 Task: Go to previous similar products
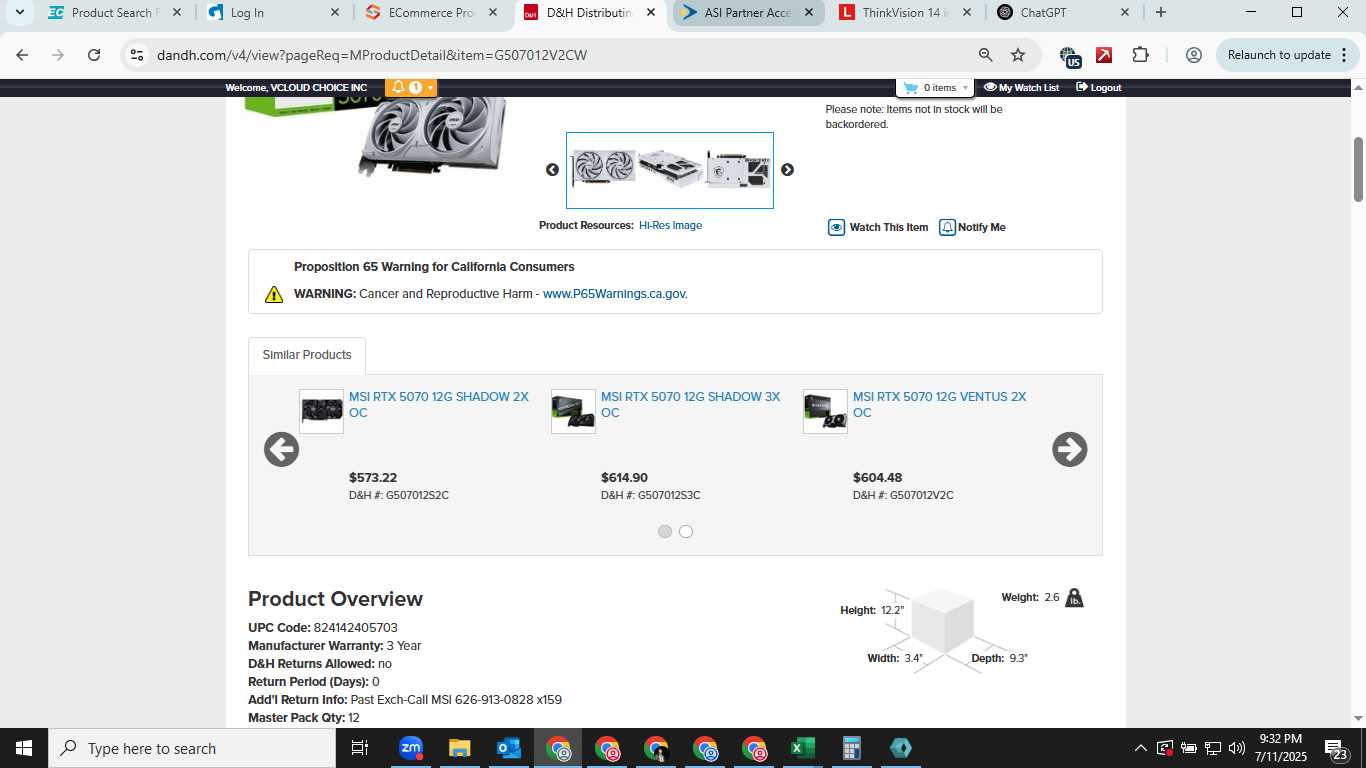click(x=281, y=450)
